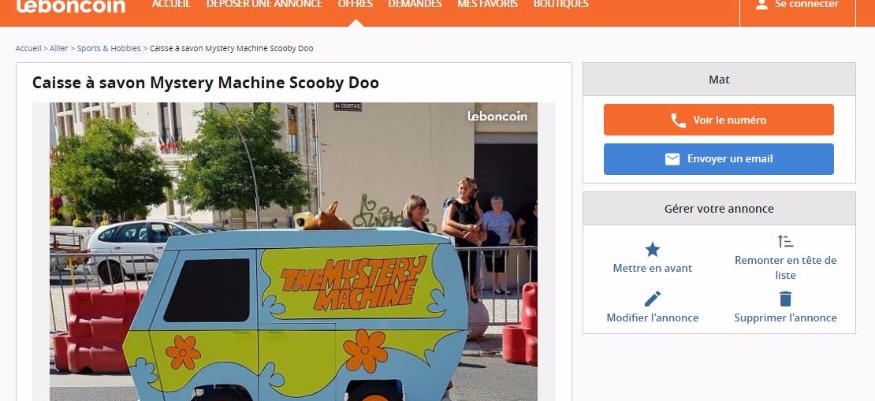Select the OFFRES tab in navigation
Viewport: 875px width, 401px height.
click(355, 4)
